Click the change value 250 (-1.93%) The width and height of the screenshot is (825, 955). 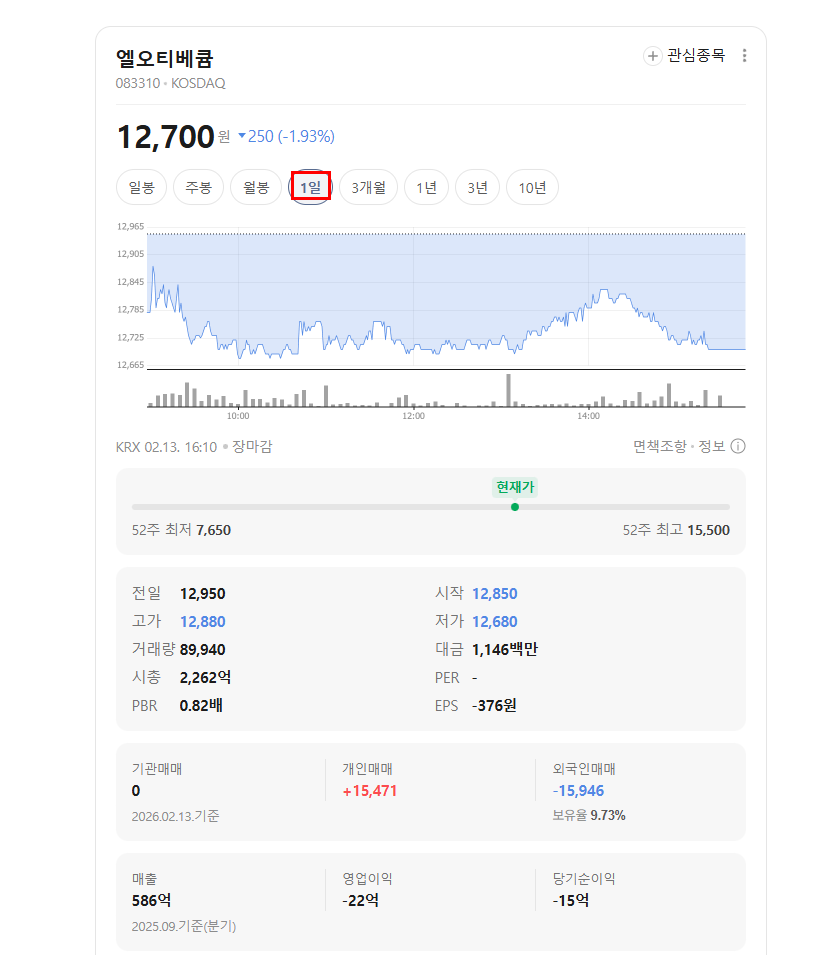(291, 136)
